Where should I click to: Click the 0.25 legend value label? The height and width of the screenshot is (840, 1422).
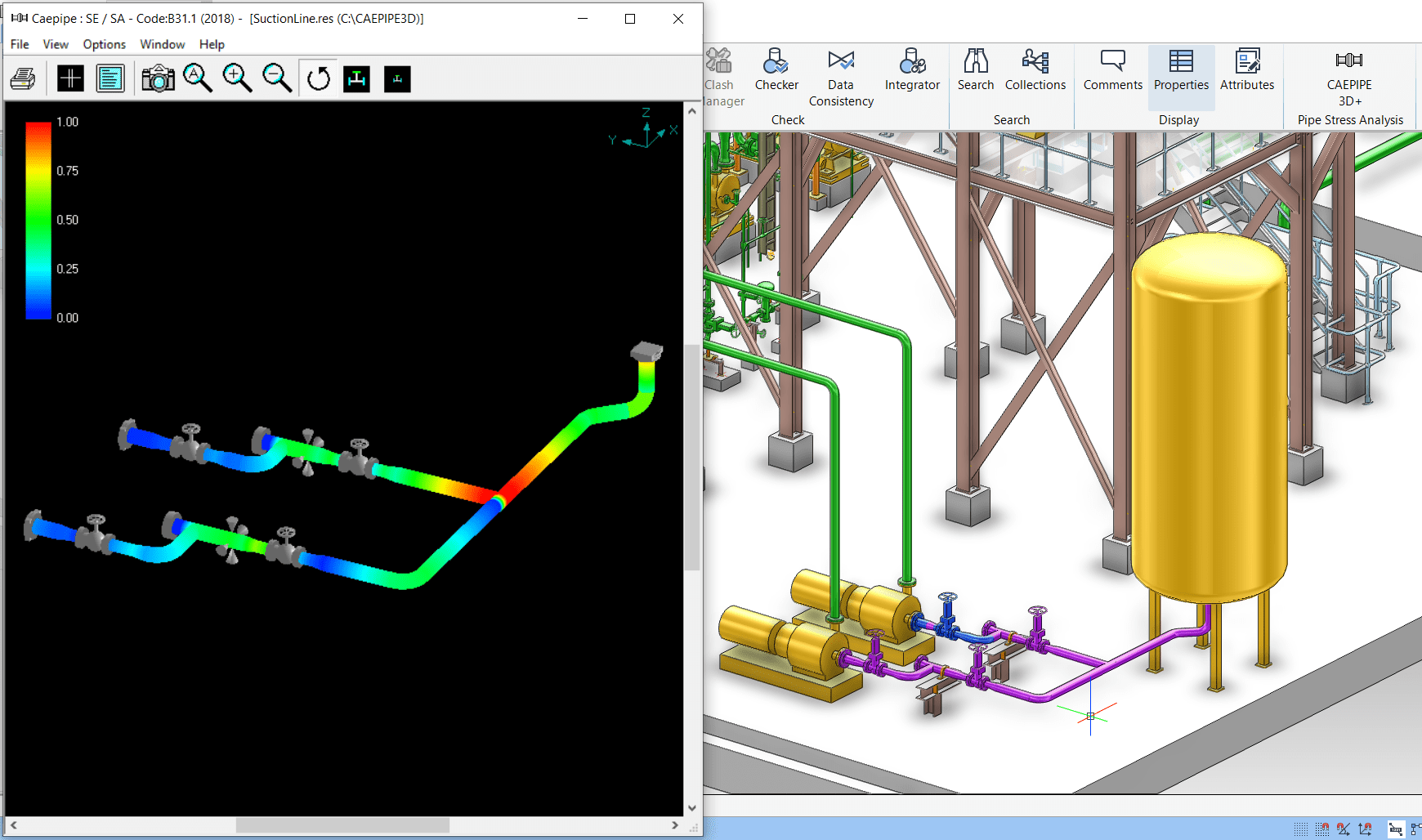pyautogui.click(x=68, y=269)
